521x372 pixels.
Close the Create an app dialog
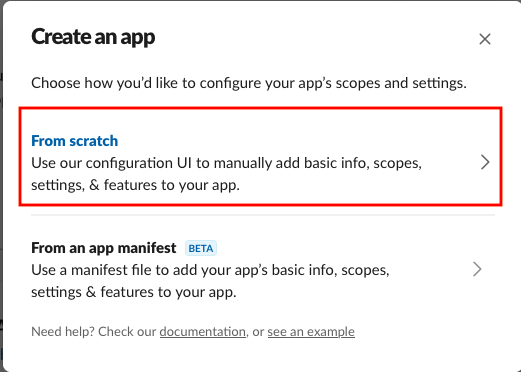[485, 39]
